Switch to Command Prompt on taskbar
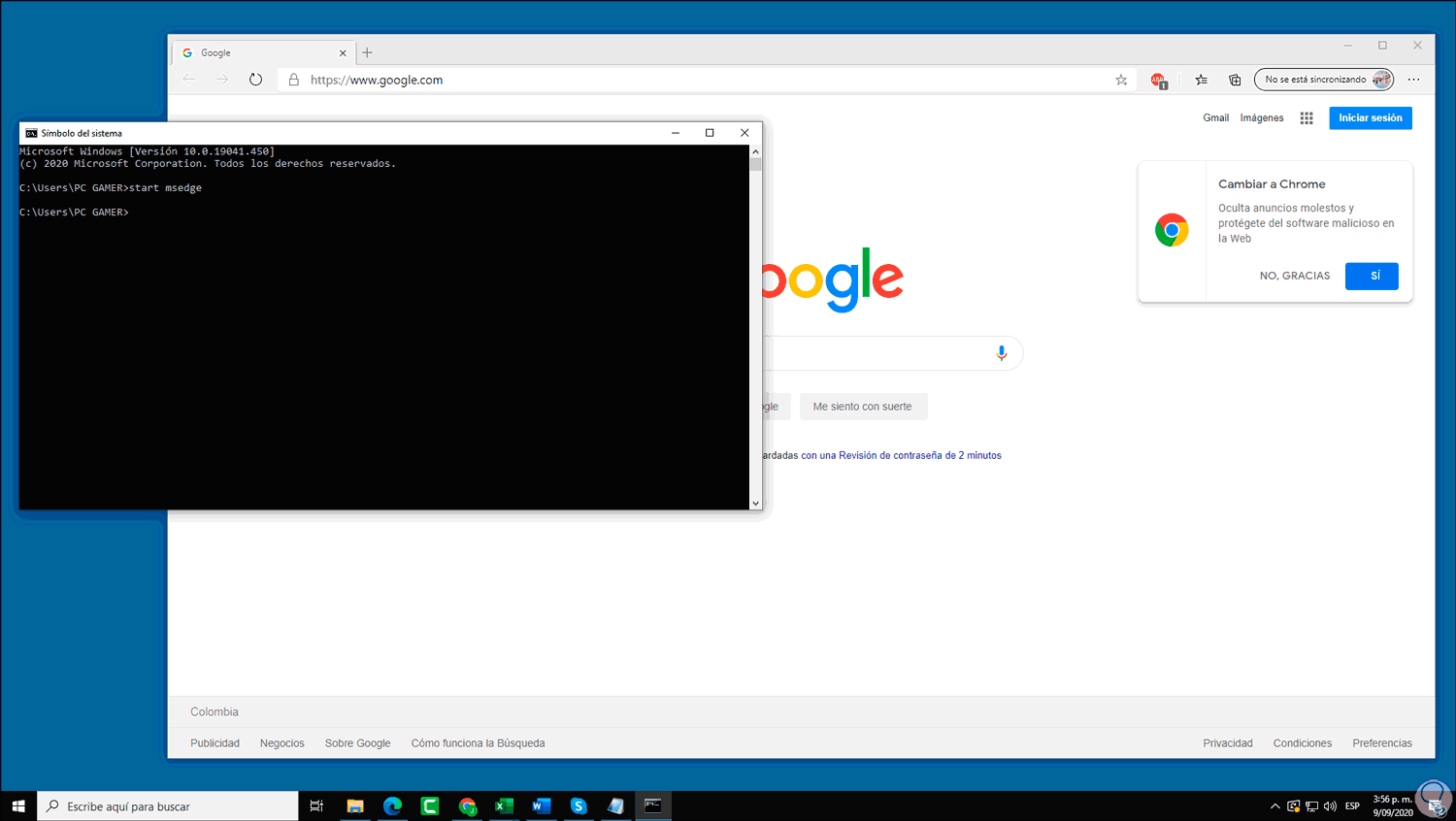The height and width of the screenshot is (821, 1456). click(653, 806)
